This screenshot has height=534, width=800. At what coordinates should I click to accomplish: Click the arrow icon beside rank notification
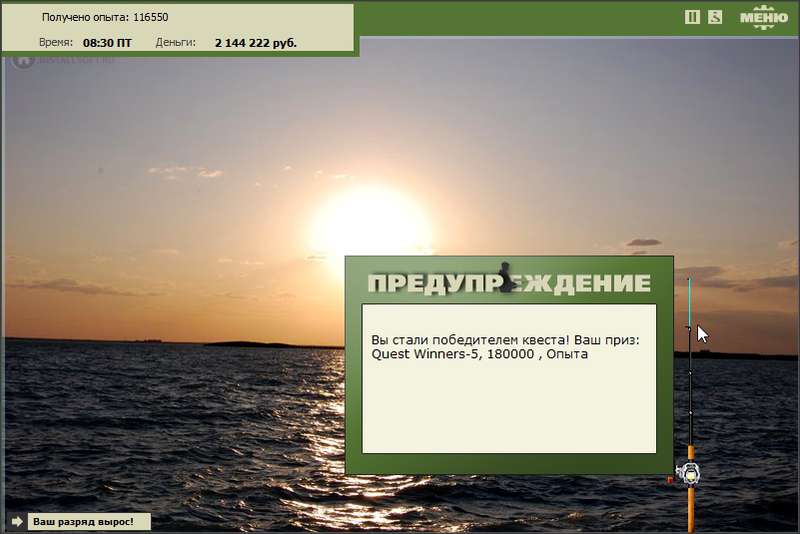[17, 521]
